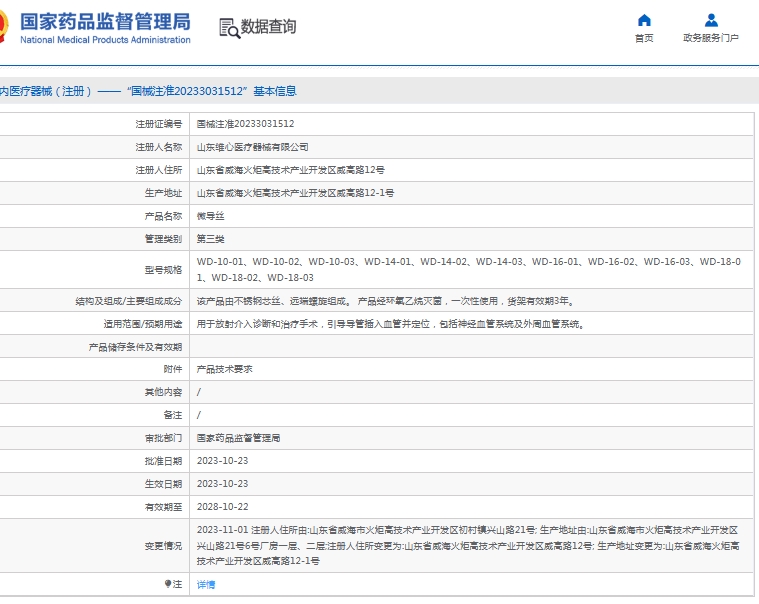Image resolution: width=759 pixels, height=604 pixels.
Task: Click the 附件 row label
Action: (173, 369)
